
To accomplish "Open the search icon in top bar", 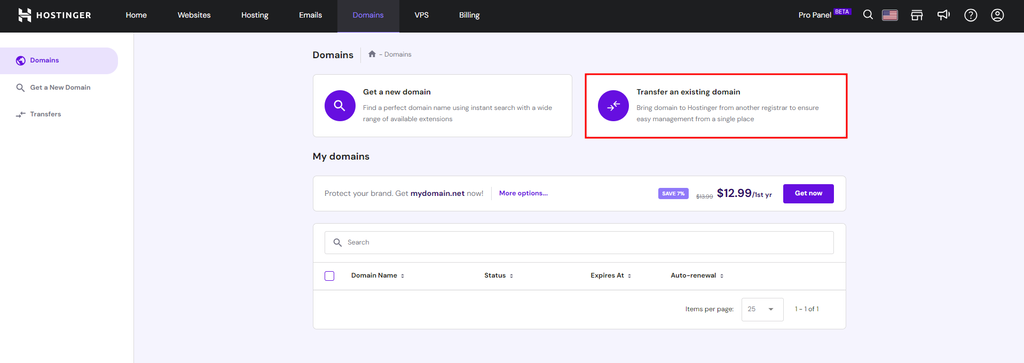I will tap(868, 15).
